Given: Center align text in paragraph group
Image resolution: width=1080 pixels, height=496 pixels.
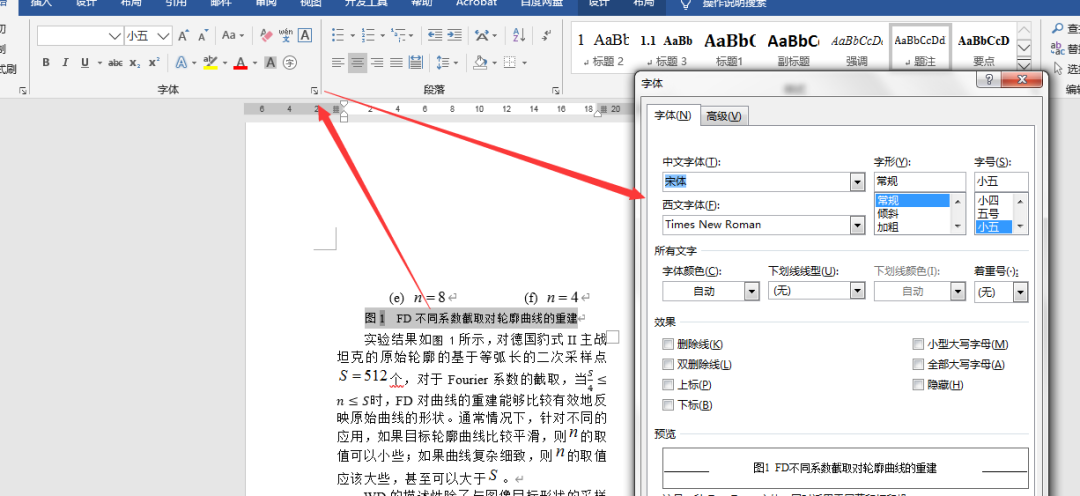Looking at the screenshot, I should click(357, 63).
